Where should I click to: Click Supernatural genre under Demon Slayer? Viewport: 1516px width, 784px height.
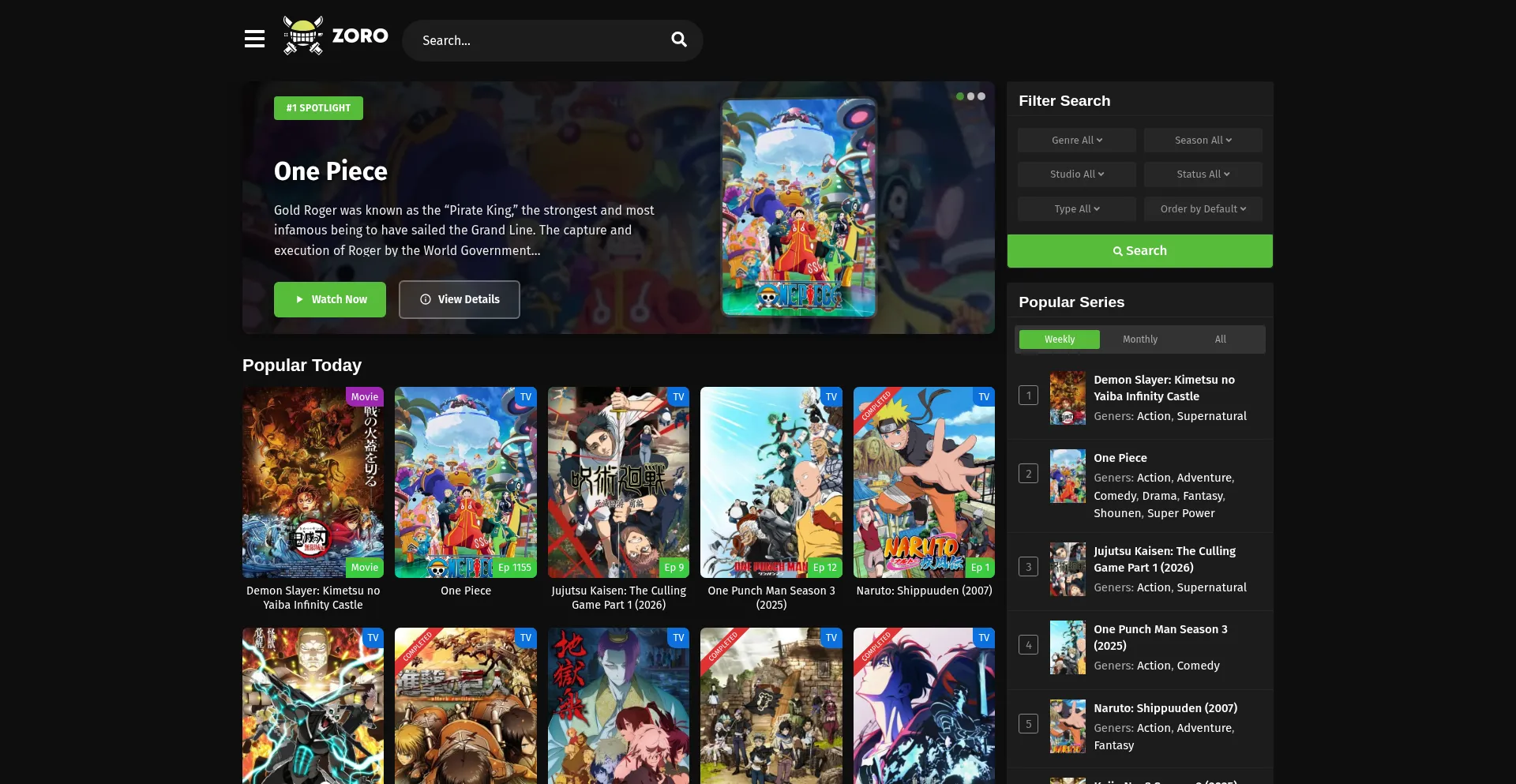(1212, 416)
